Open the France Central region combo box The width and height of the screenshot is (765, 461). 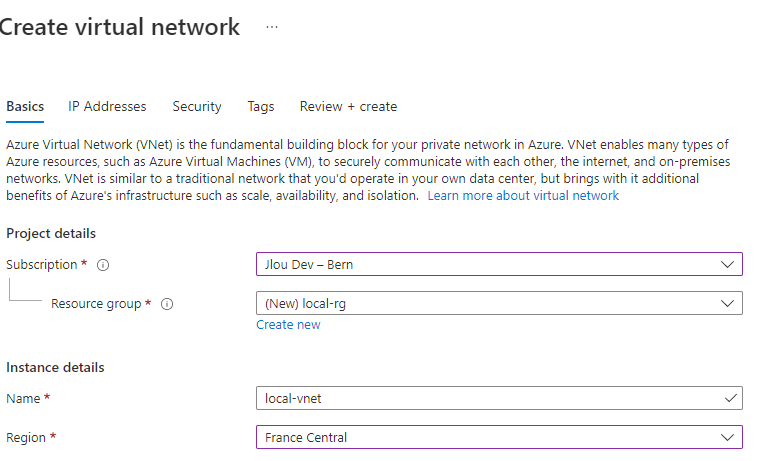click(x=499, y=437)
